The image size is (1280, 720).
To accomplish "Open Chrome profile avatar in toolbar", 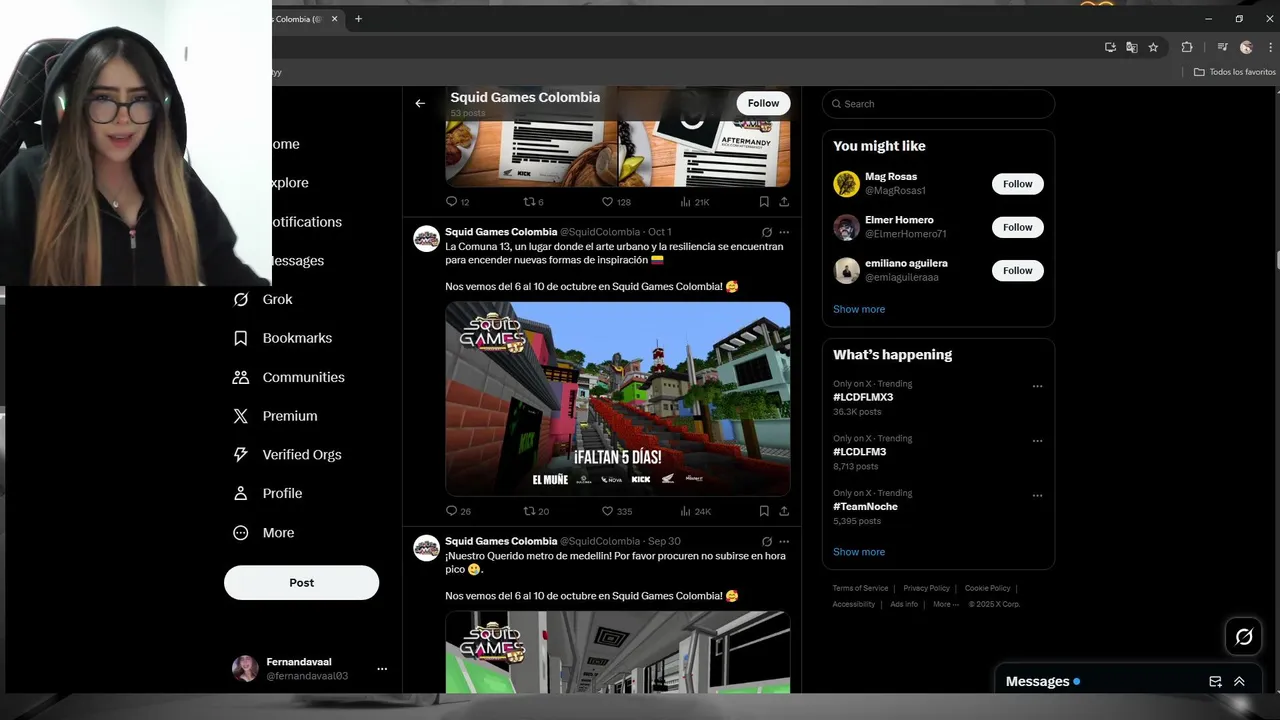I will click(1246, 47).
